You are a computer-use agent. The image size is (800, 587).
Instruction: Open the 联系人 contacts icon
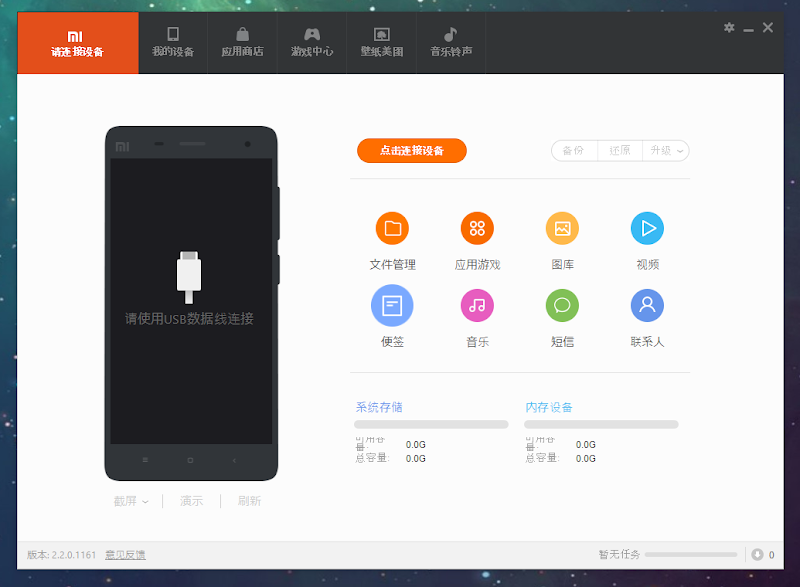(x=647, y=305)
